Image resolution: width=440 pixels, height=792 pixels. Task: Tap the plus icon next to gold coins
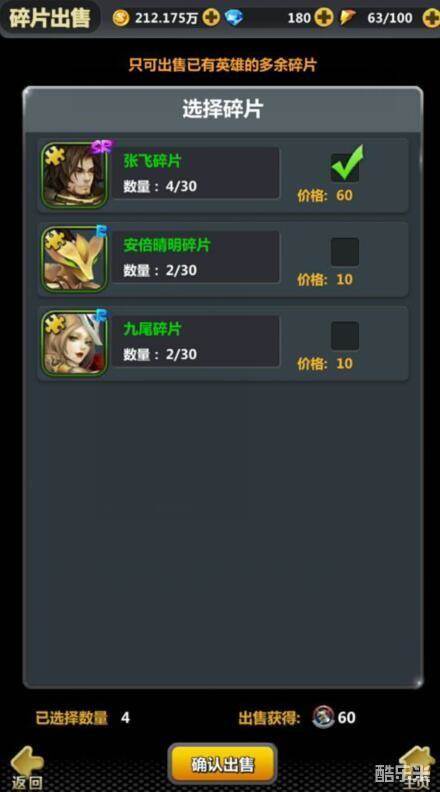(211, 18)
